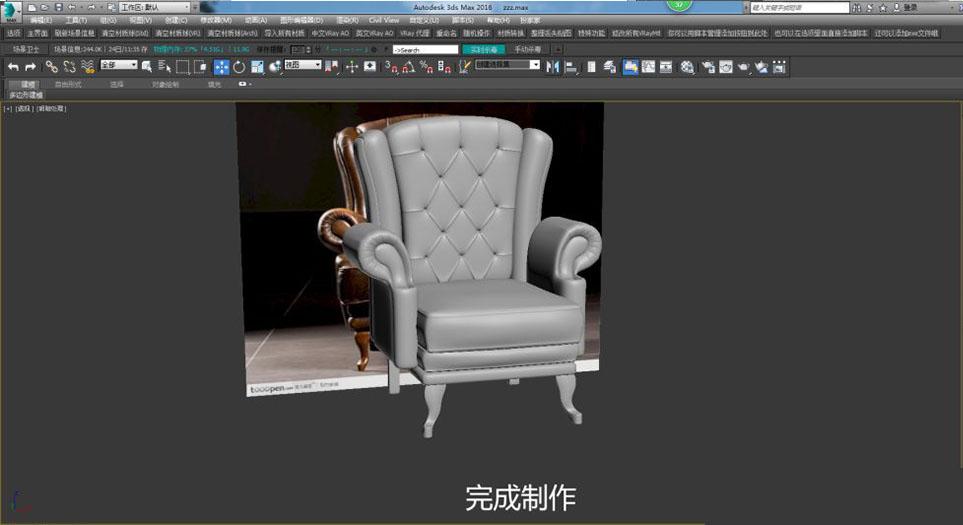This screenshot has height=525, width=963.
Task: Activate the Select Object tool
Action: (x=147, y=67)
